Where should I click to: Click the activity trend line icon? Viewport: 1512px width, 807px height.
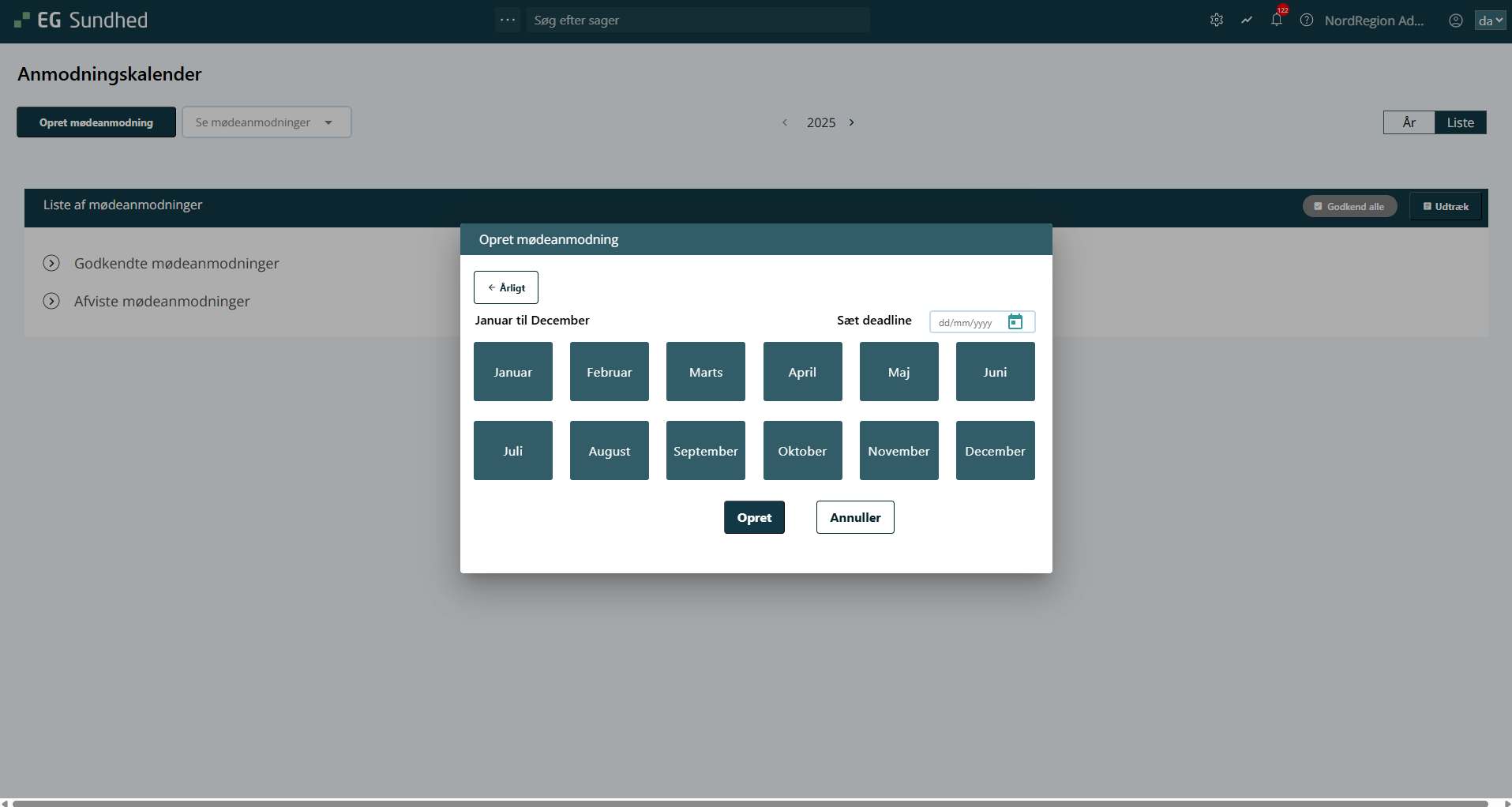pos(1247,21)
